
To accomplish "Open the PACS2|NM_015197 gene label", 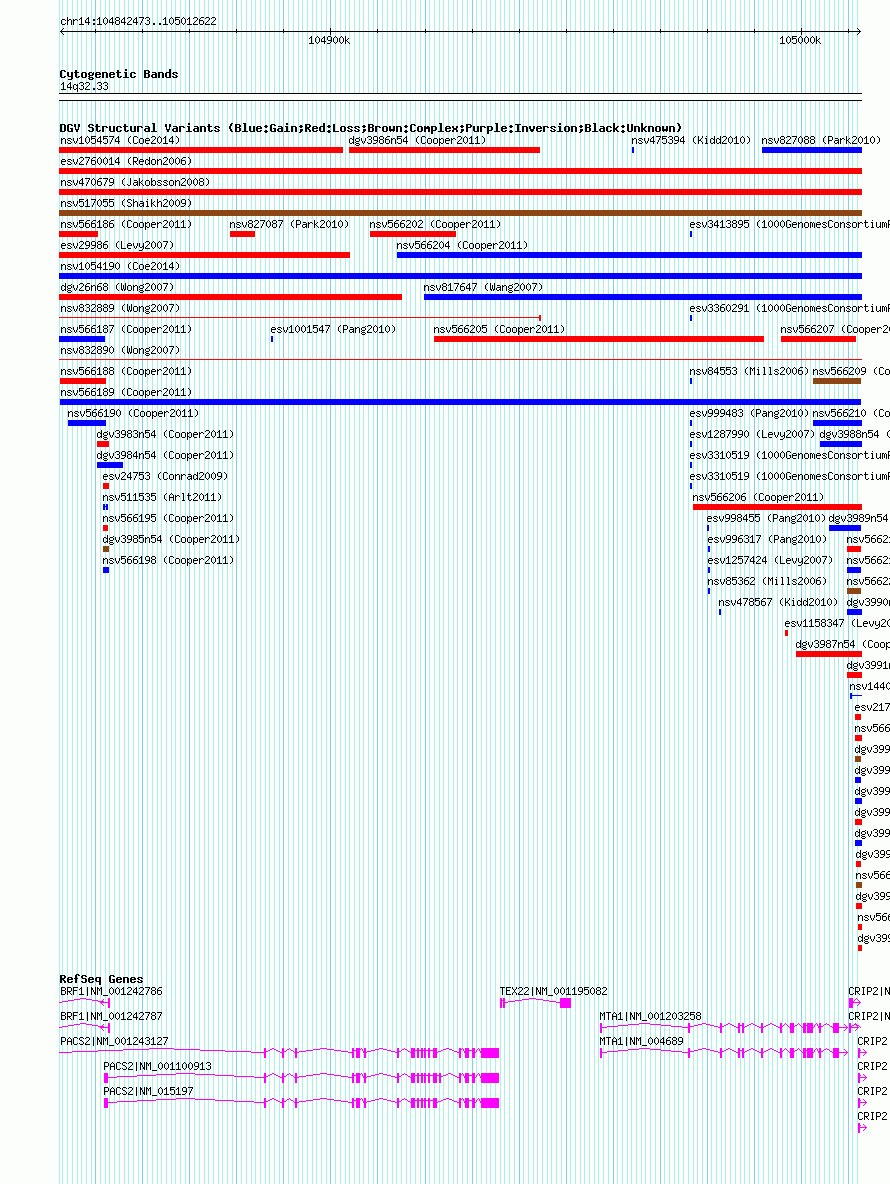I will [x=149, y=1091].
